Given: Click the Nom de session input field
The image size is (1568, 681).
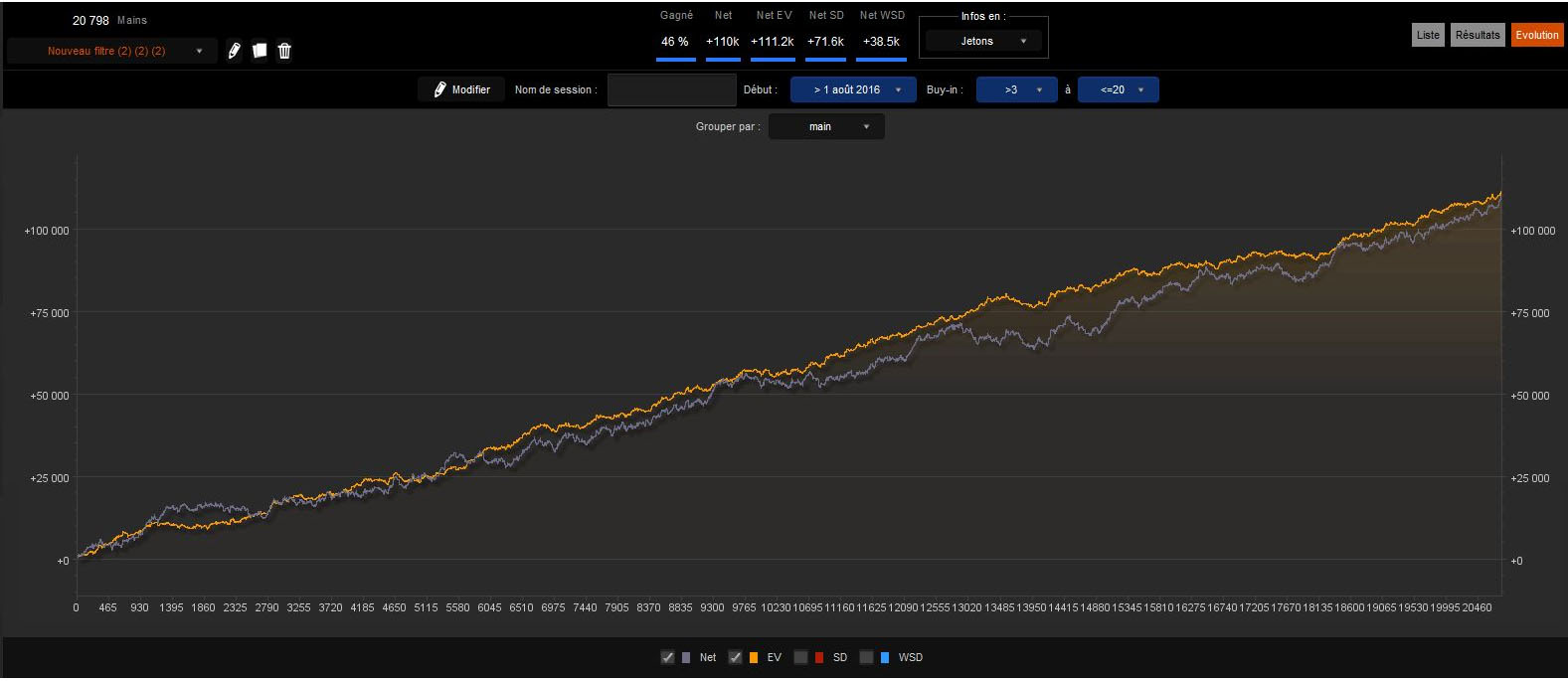Looking at the screenshot, I should click(x=671, y=89).
